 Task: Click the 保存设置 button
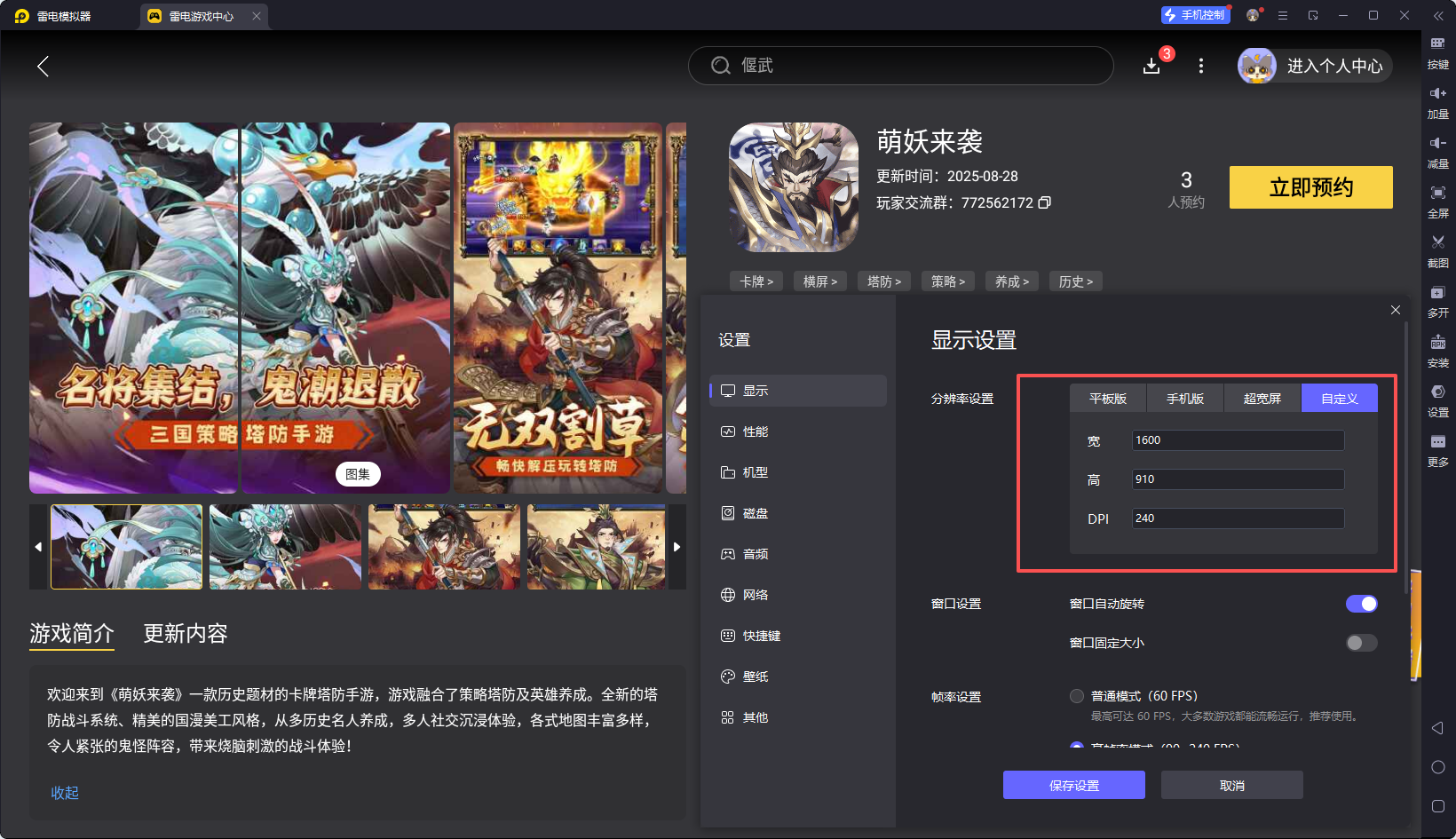click(x=1073, y=786)
